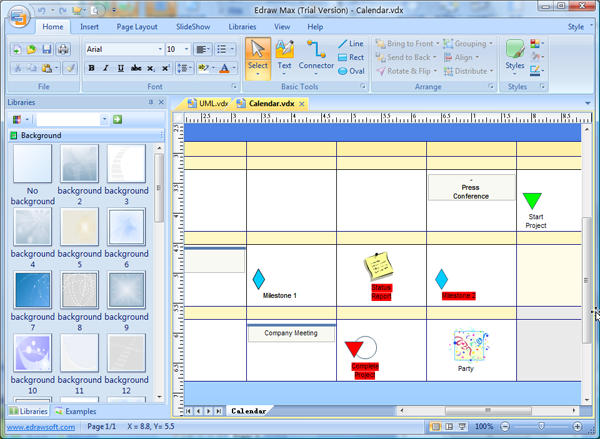Expand Rotate & Flip dropdown arrow
This screenshot has width=600, height=439.
click(435, 71)
